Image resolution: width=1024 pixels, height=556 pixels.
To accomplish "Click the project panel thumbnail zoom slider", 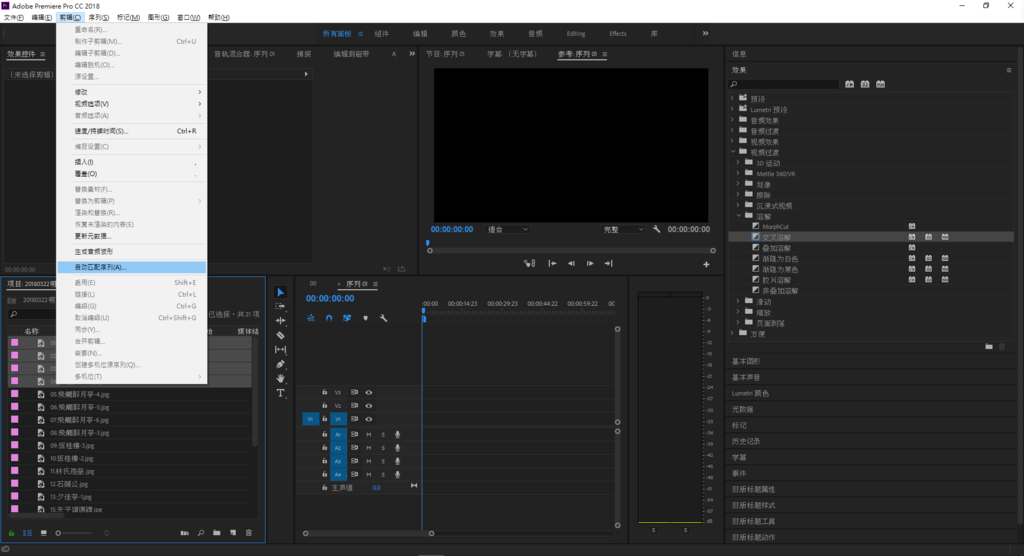I will click(x=74, y=533).
